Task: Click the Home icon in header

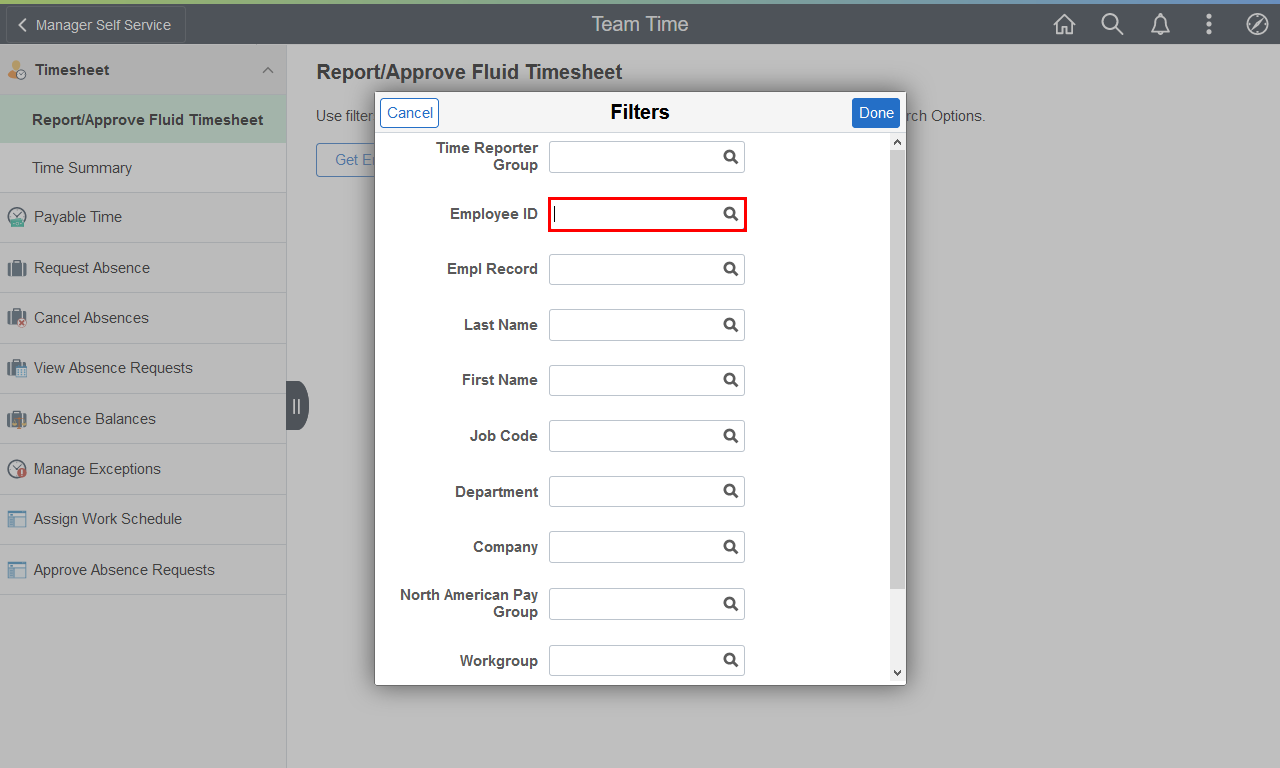Action: tap(1064, 25)
